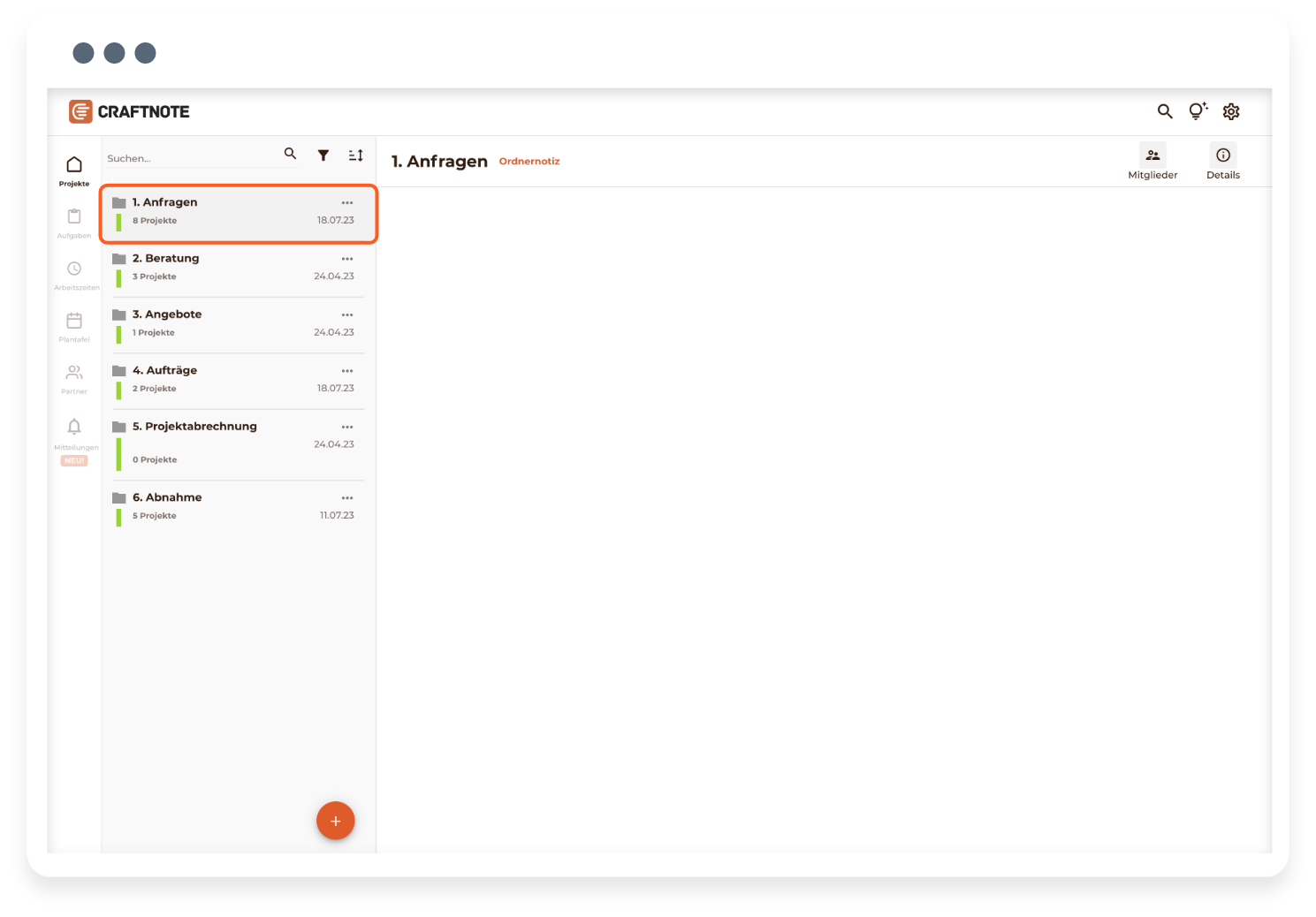Click the global search magnifier in header

tap(1165, 111)
